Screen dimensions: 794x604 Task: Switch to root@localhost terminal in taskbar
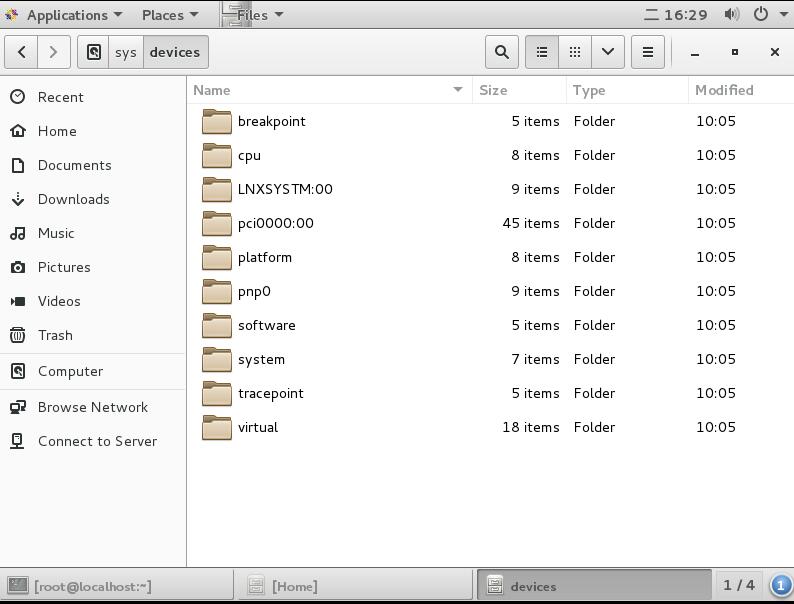(x=116, y=586)
